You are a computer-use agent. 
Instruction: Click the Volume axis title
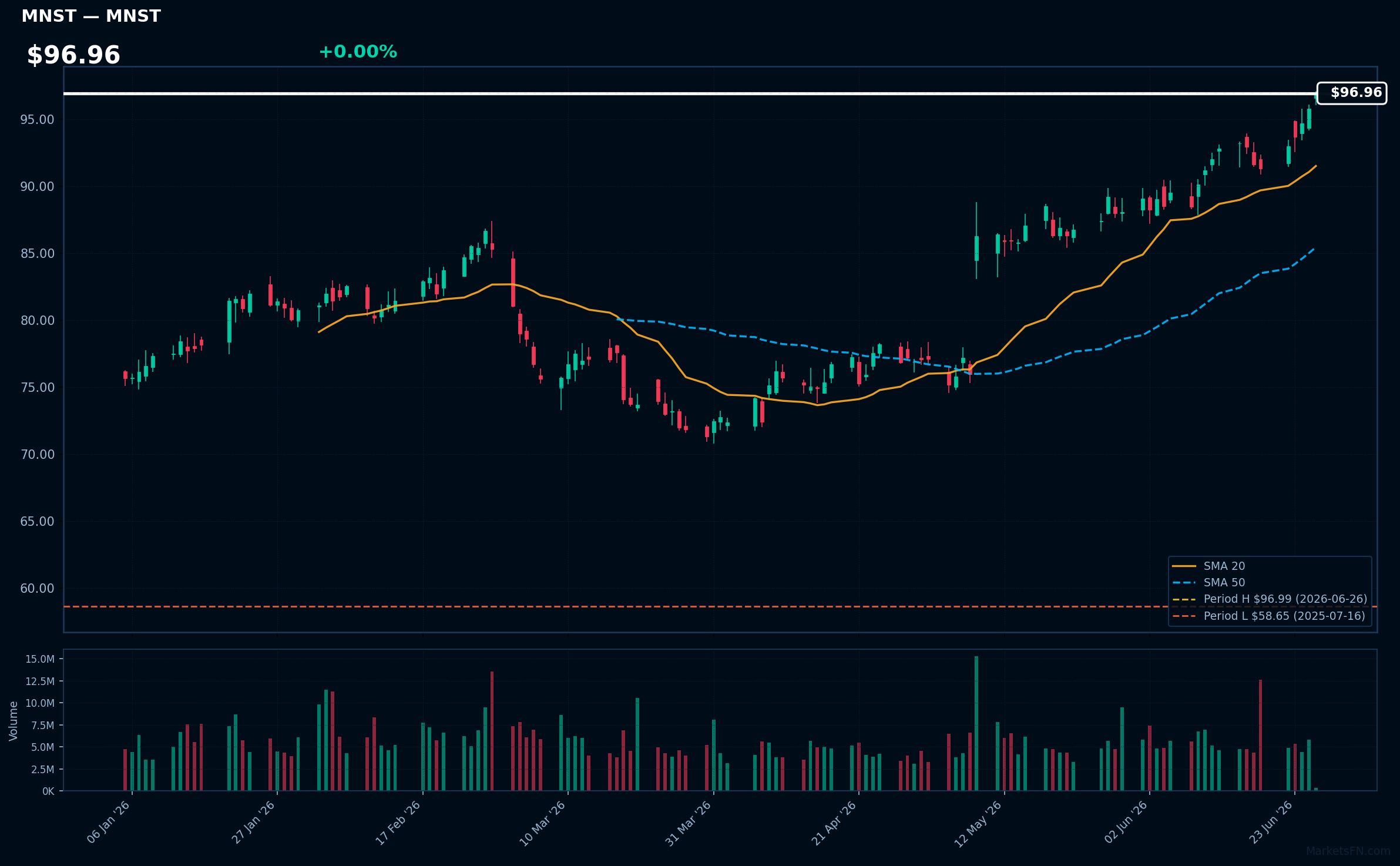coord(13,720)
